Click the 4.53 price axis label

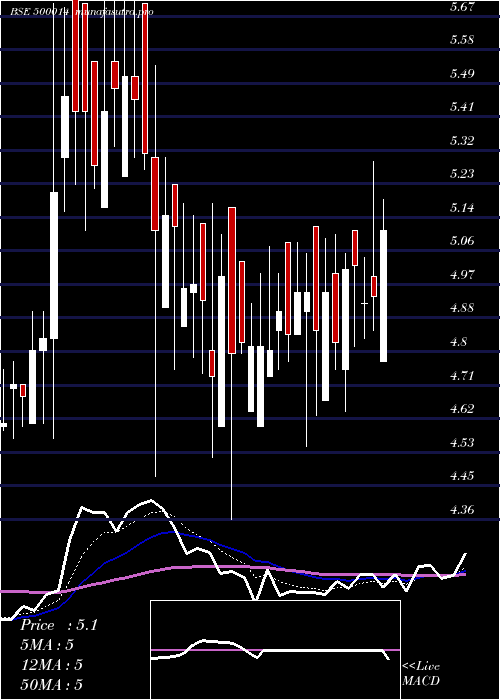click(461, 442)
